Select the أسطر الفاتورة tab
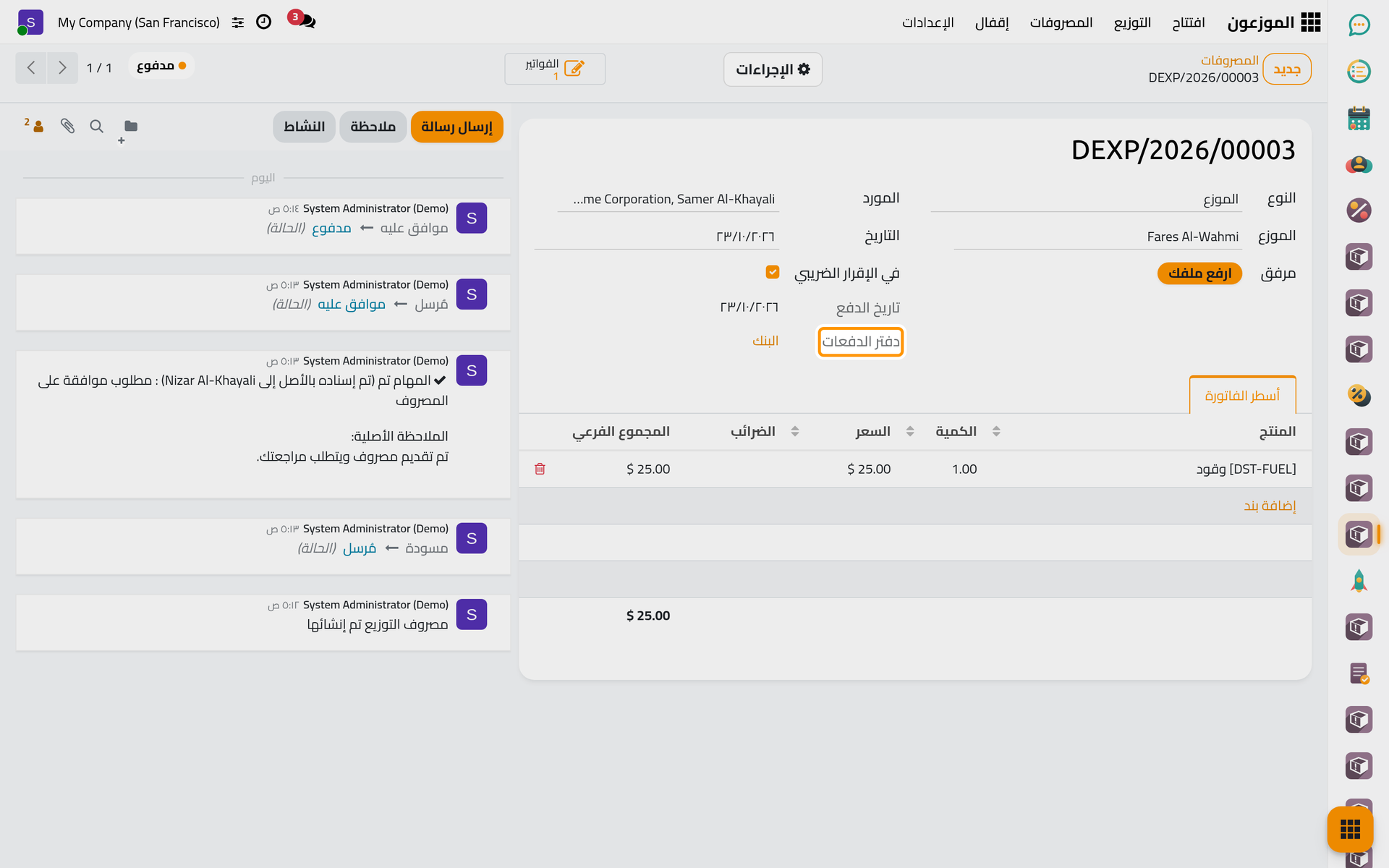This screenshot has height=868, width=1389. [x=1242, y=395]
